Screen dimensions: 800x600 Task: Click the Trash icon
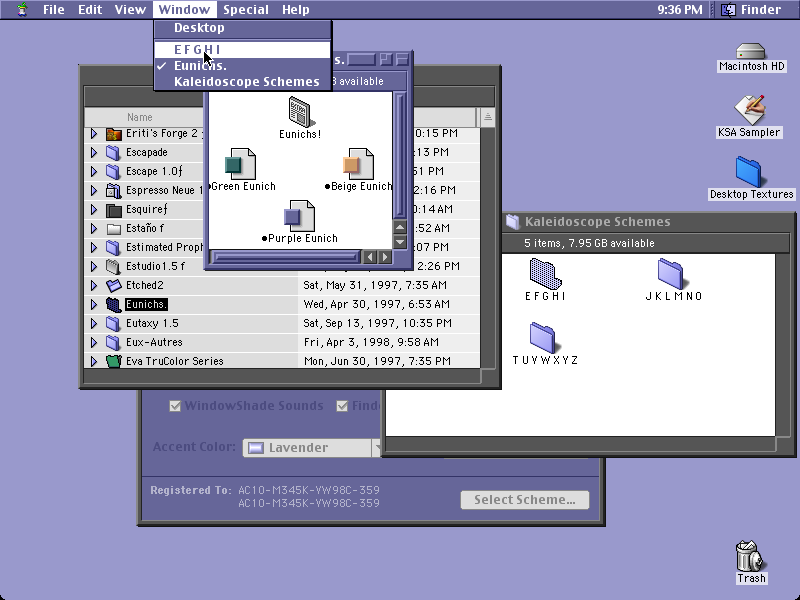pyautogui.click(x=749, y=556)
